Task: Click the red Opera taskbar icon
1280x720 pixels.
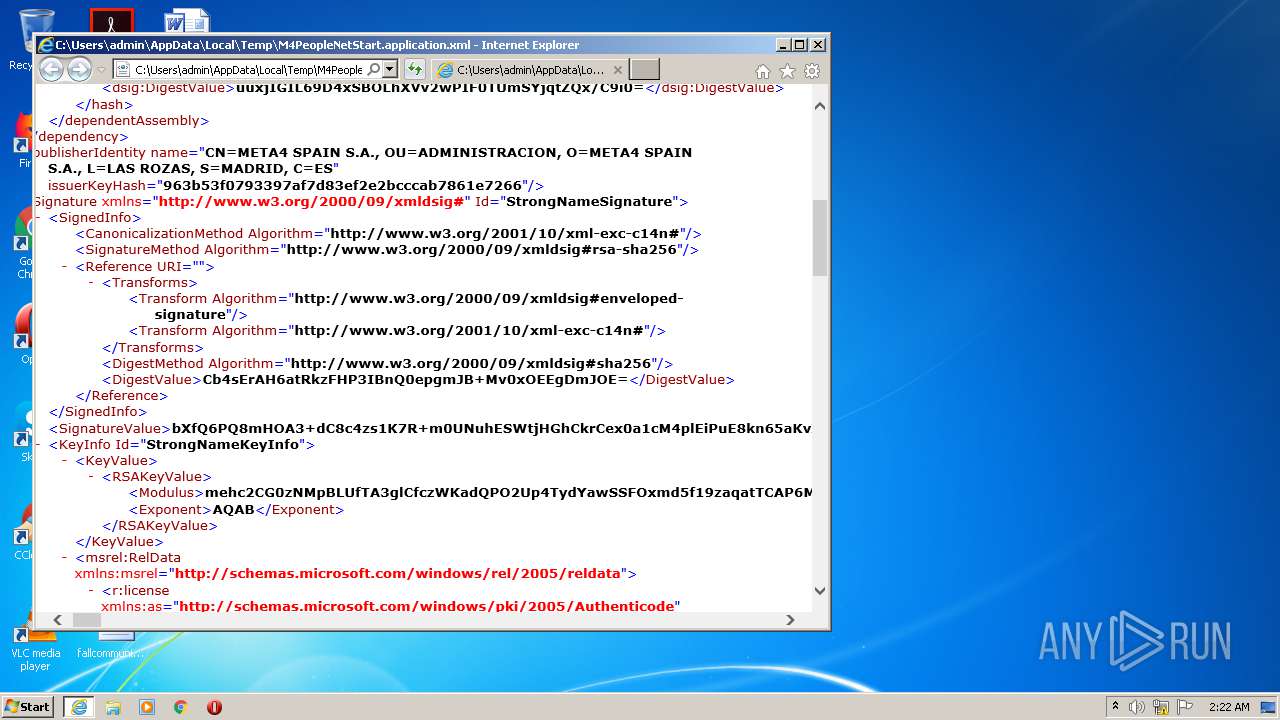Action: (x=214, y=706)
